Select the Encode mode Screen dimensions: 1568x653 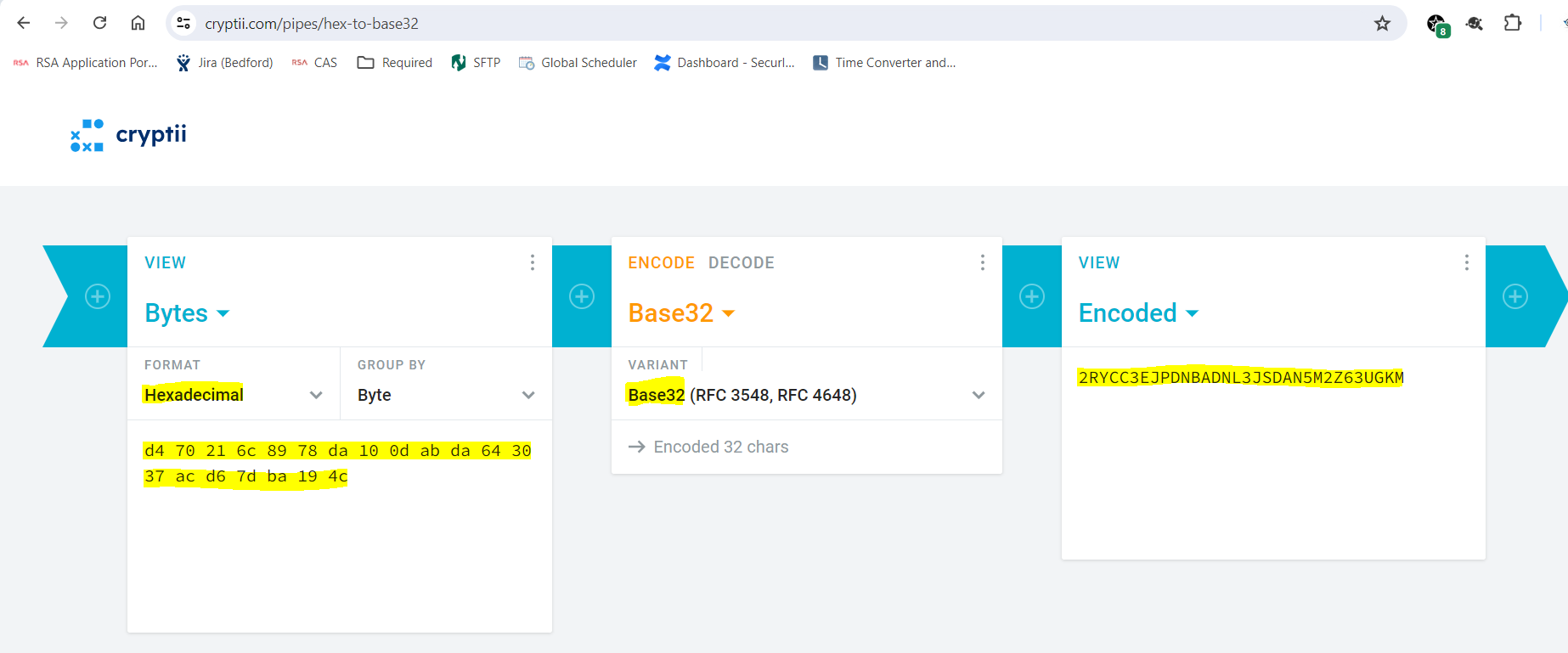coord(661,263)
